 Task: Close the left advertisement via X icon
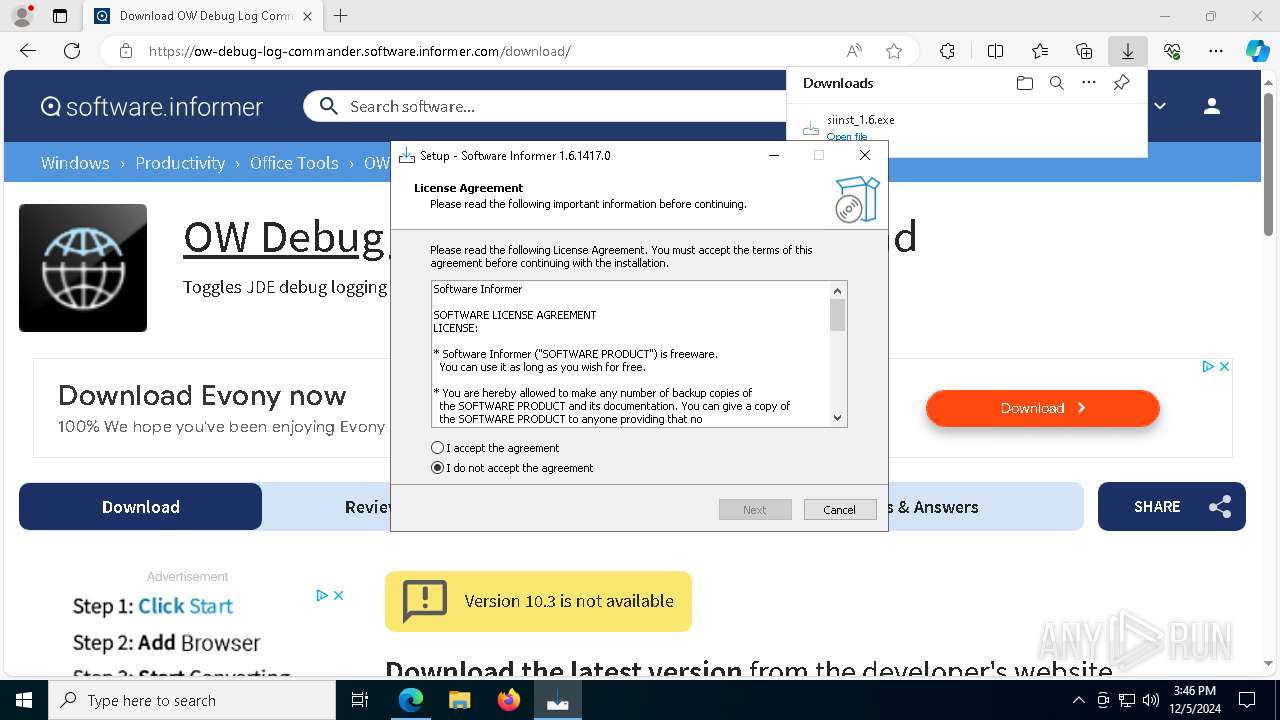pyautogui.click(x=339, y=595)
